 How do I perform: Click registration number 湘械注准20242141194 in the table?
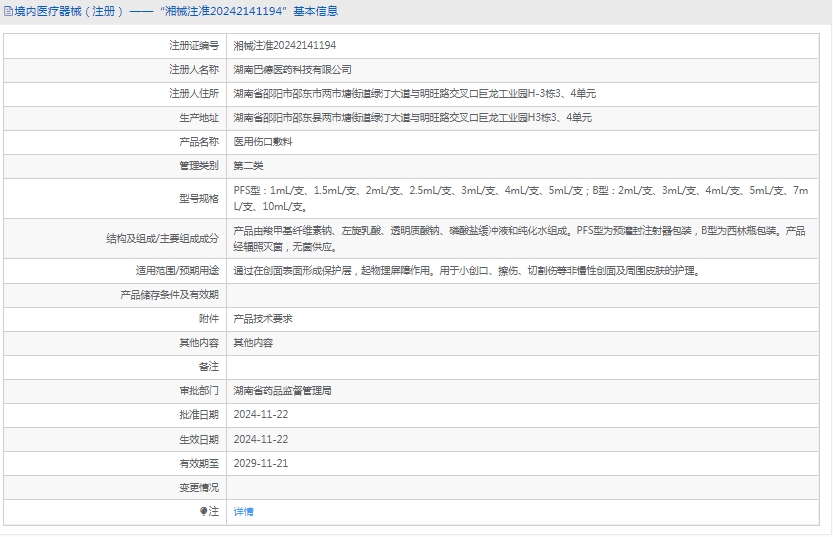click(x=284, y=46)
